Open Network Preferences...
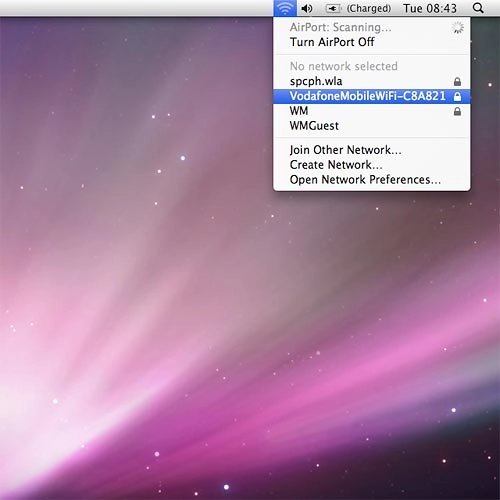Image resolution: width=500 pixels, height=500 pixels. (x=372, y=180)
